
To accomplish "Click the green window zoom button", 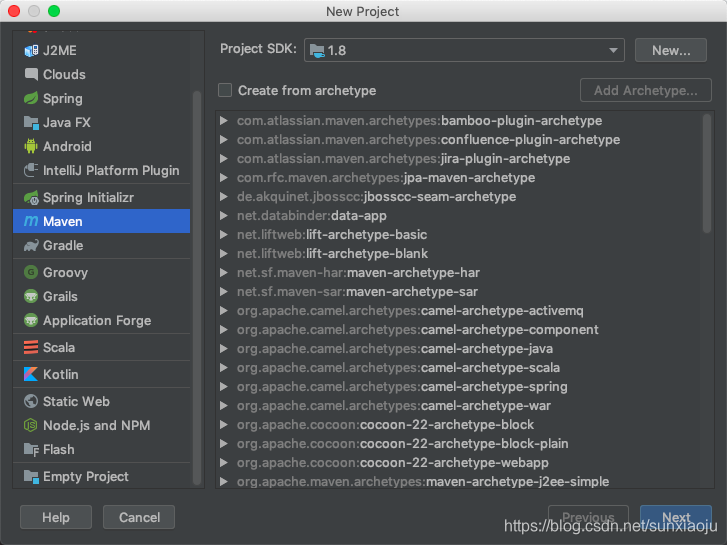I will (54, 11).
